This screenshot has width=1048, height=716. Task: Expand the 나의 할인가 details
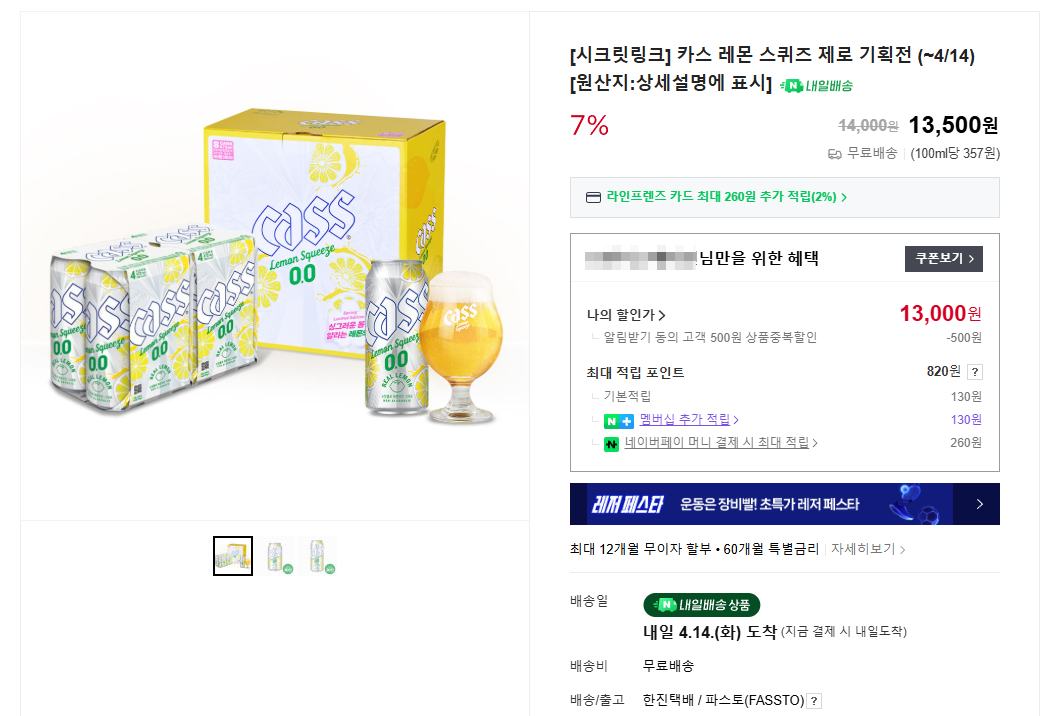pyautogui.click(x=626, y=315)
